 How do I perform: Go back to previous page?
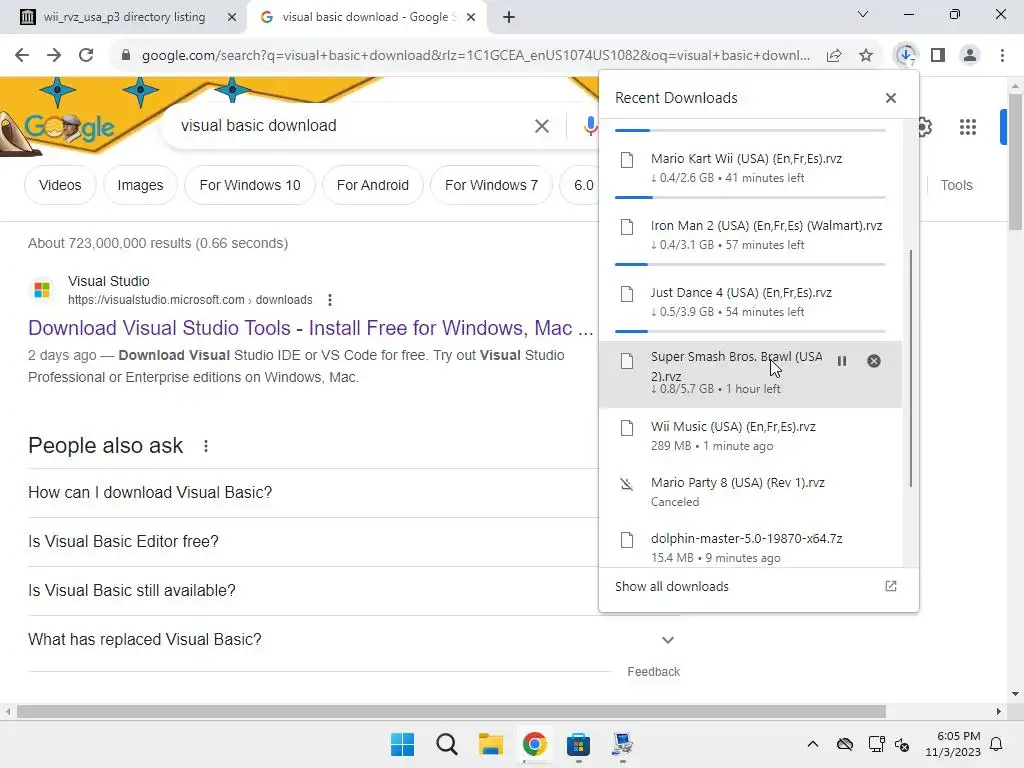click(x=22, y=56)
